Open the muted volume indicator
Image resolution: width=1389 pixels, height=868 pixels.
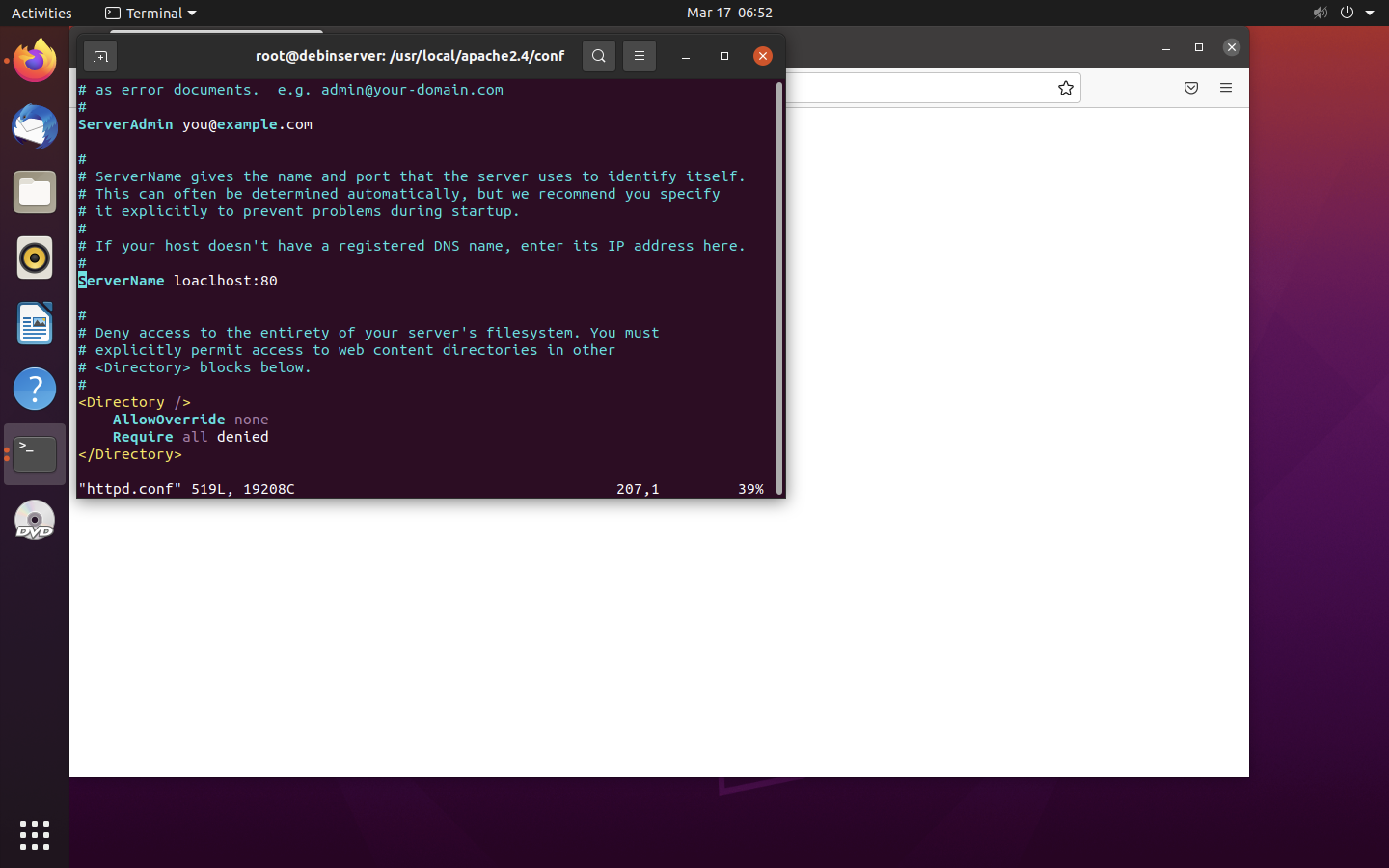tap(1320, 13)
